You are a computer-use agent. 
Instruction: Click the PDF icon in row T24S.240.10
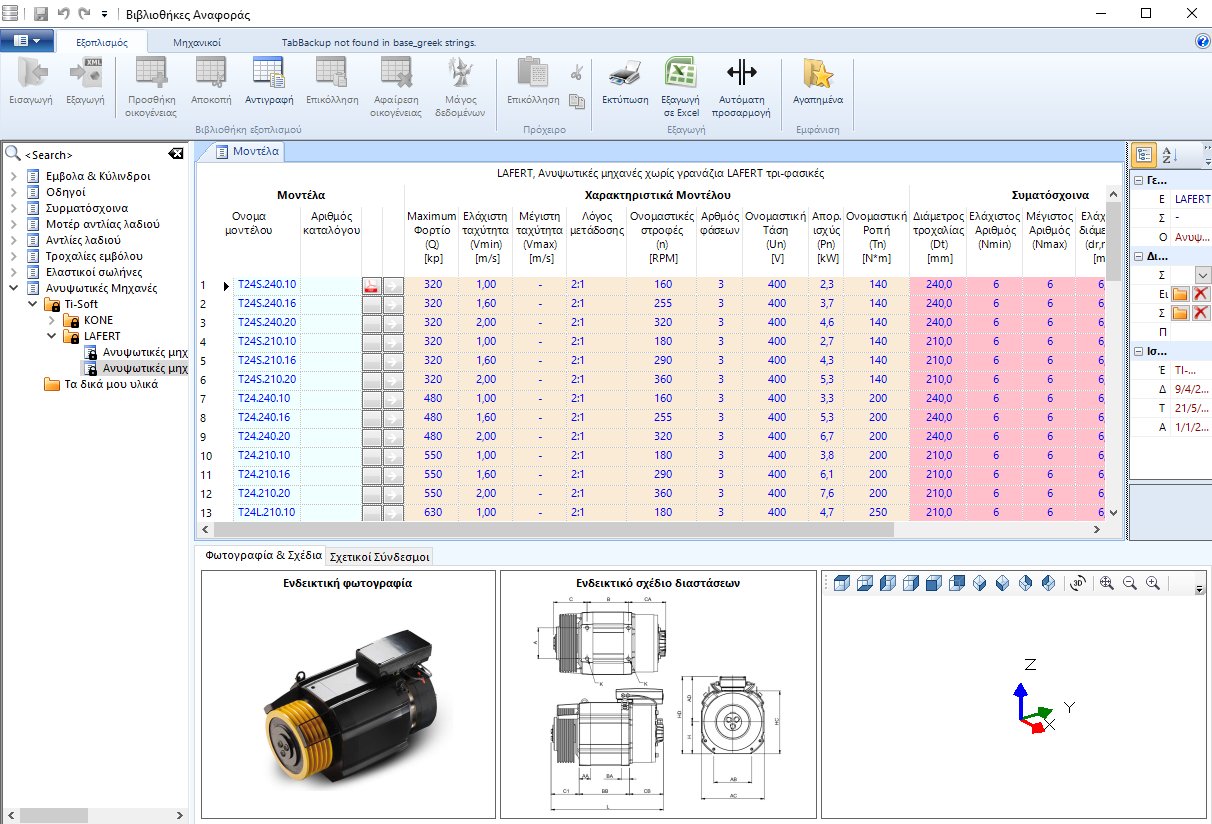click(371, 286)
